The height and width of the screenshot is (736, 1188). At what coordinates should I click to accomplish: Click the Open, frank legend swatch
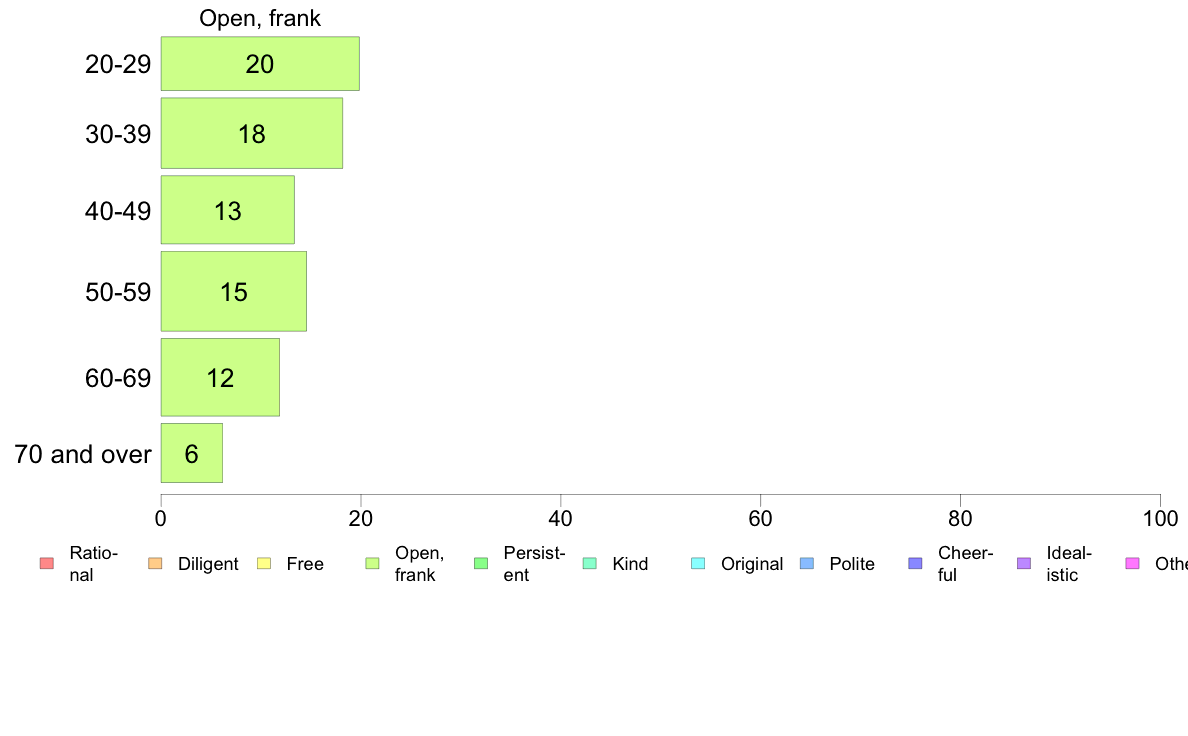point(372,563)
